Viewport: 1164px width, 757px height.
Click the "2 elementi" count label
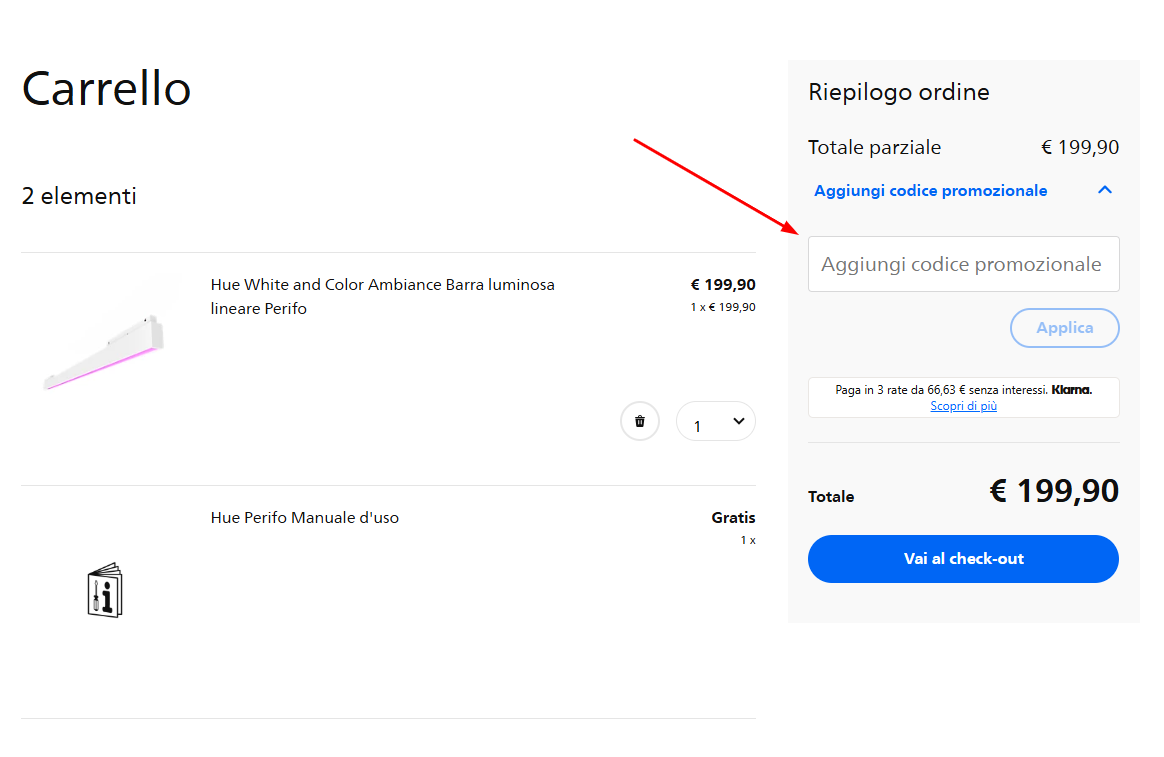click(x=79, y=196)
